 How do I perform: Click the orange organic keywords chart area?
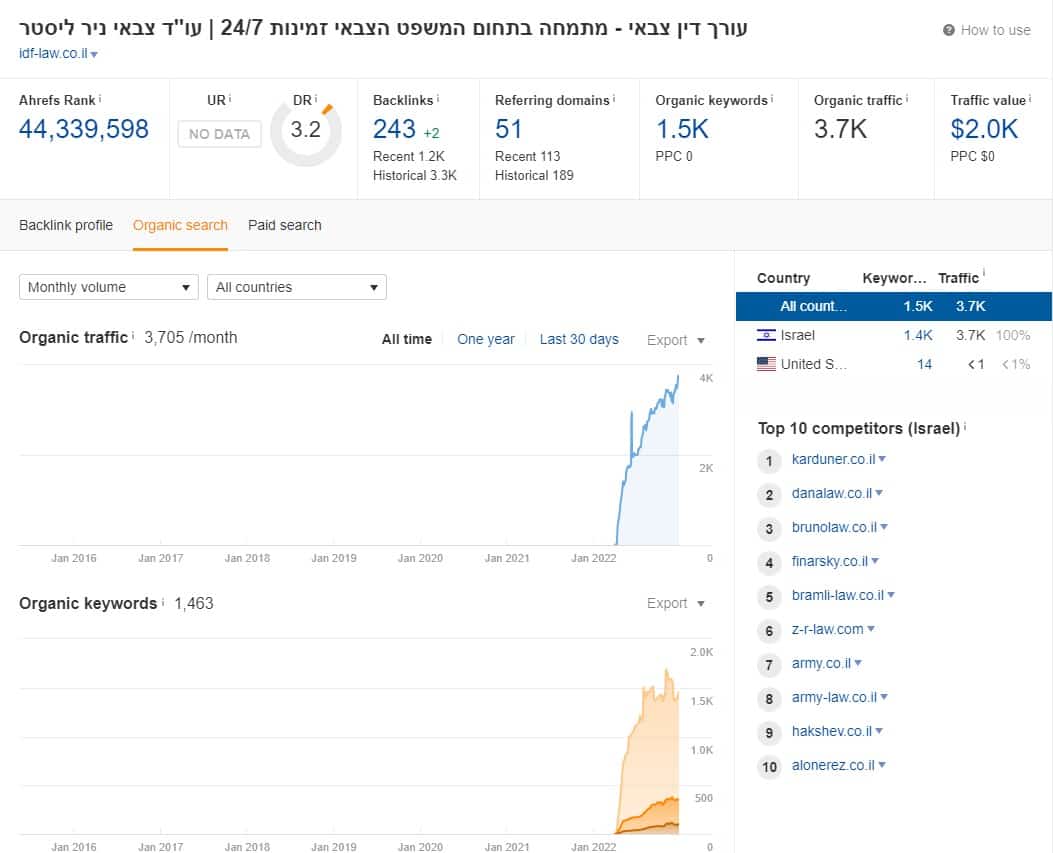[x=650, y=752]
